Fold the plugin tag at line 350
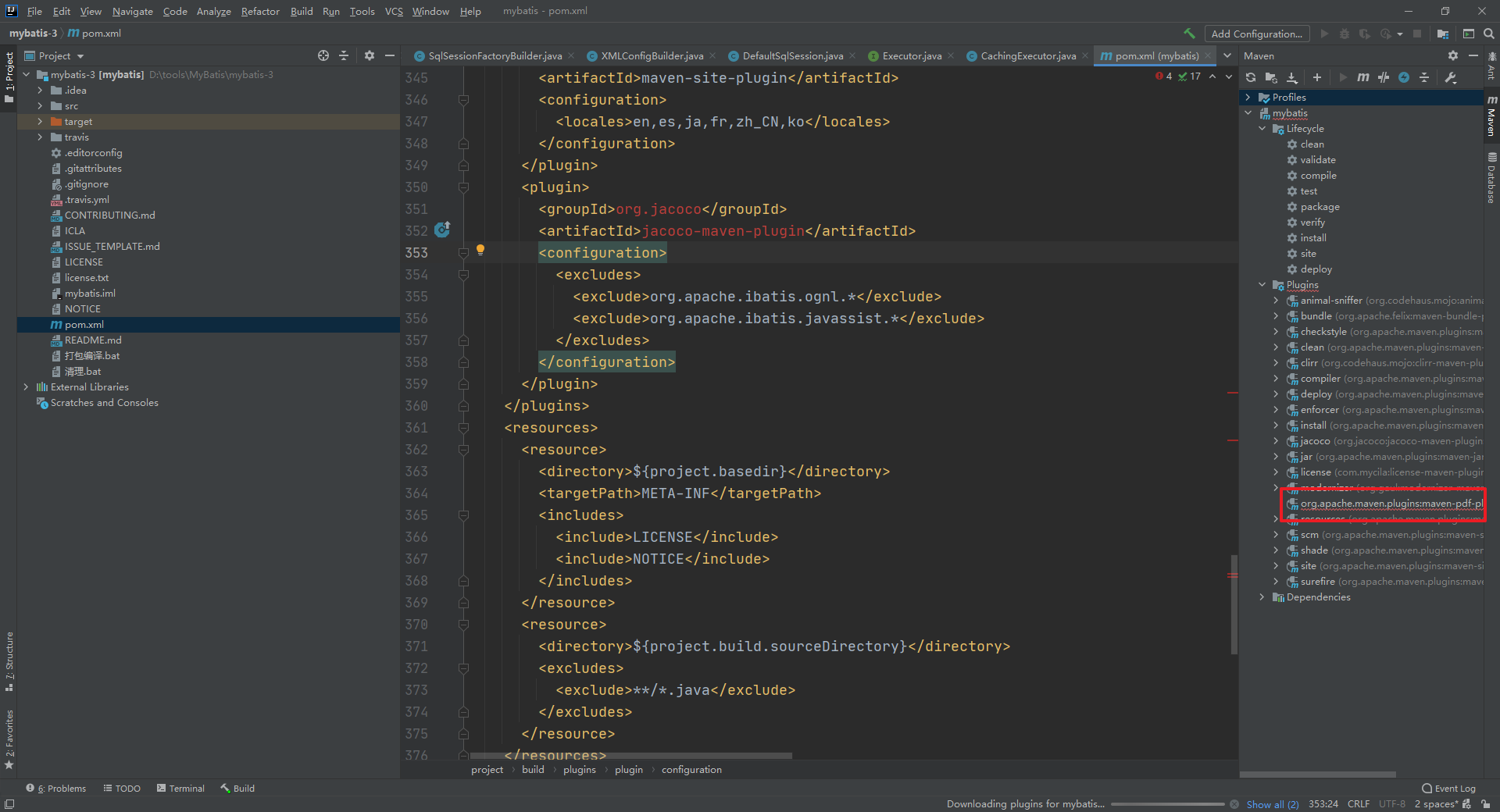The image size is (1500, 812). coord(463,187)
